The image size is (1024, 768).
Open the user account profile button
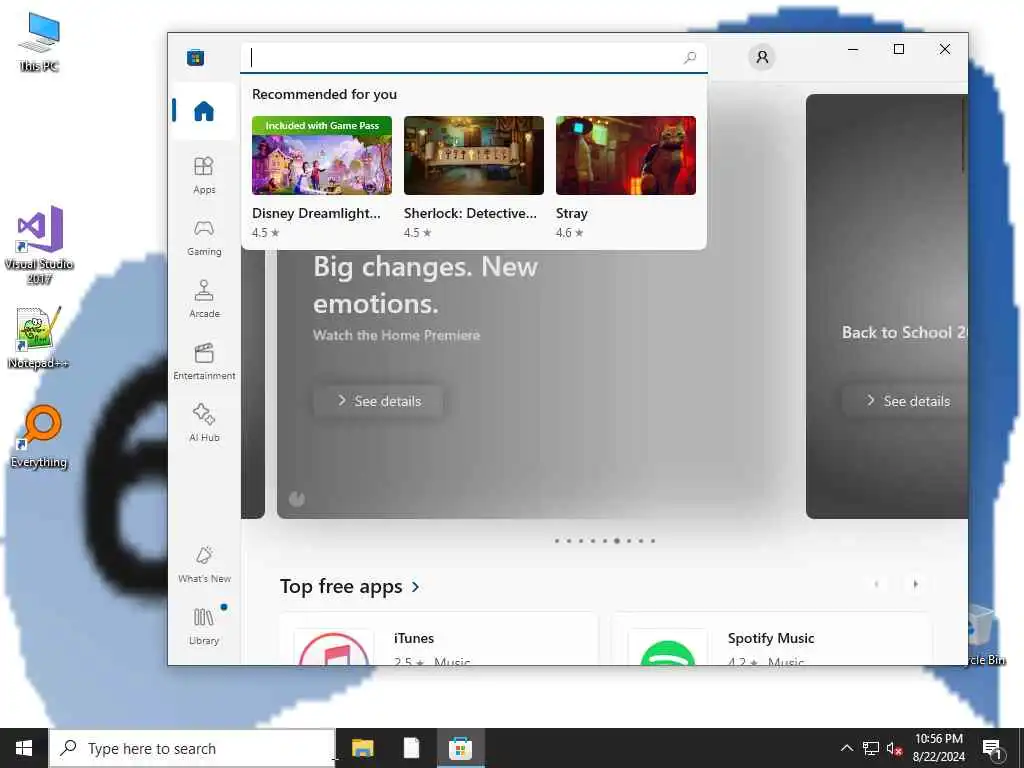click(761, 57)
